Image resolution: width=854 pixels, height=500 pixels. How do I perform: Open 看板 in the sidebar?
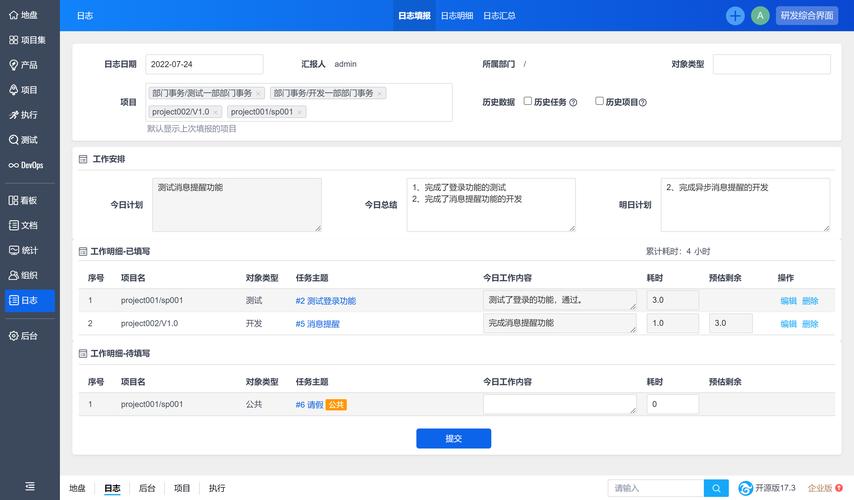pyautogui.click(x=23, y=200)
